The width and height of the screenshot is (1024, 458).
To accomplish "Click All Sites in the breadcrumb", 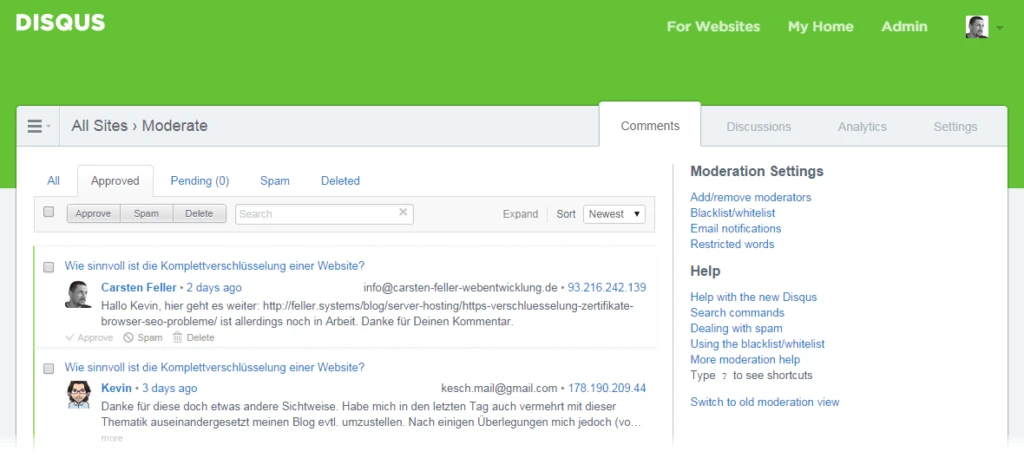I will coord(99,125).
